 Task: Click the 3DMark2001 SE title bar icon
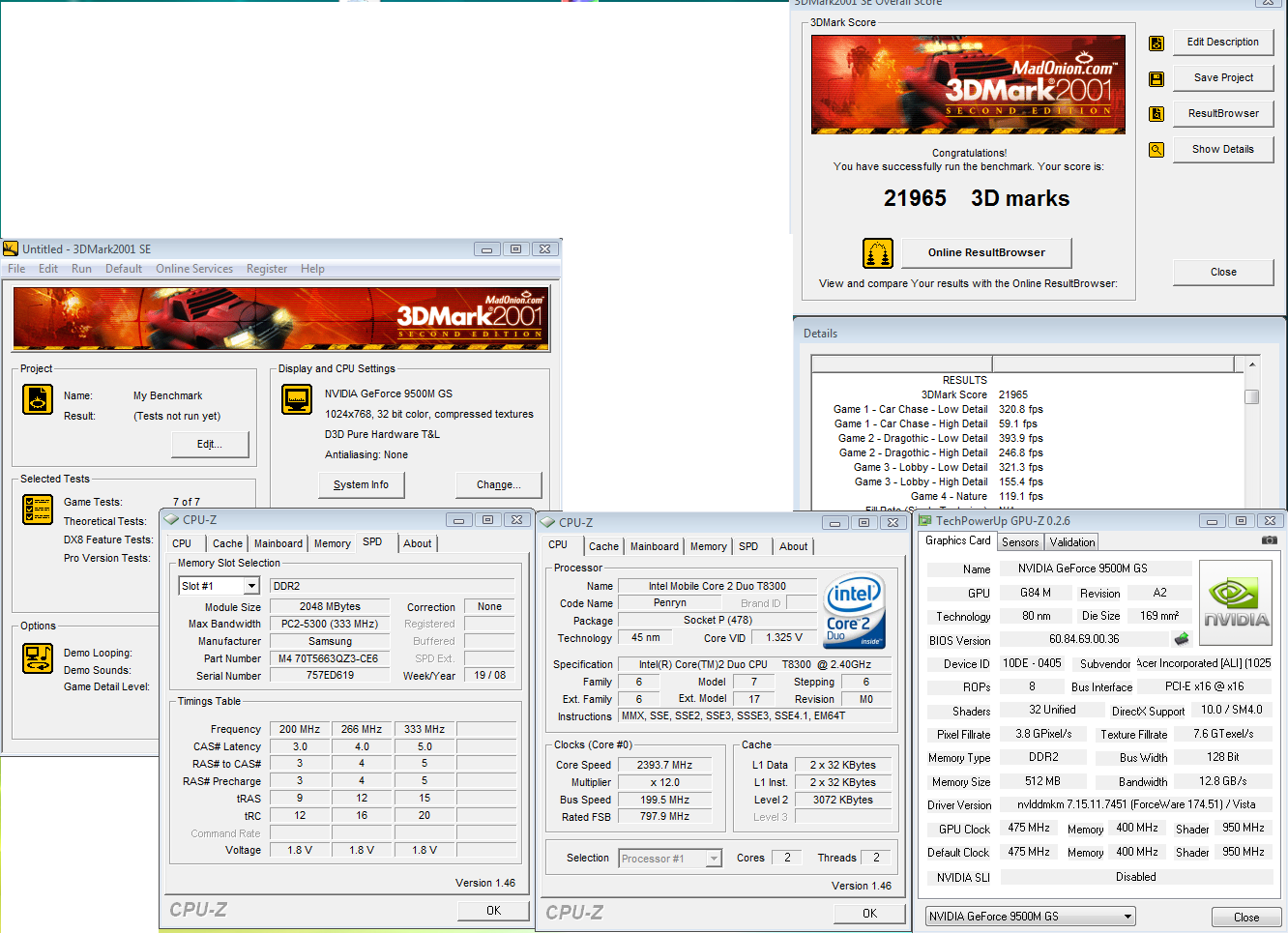click(x=11, y=248)
